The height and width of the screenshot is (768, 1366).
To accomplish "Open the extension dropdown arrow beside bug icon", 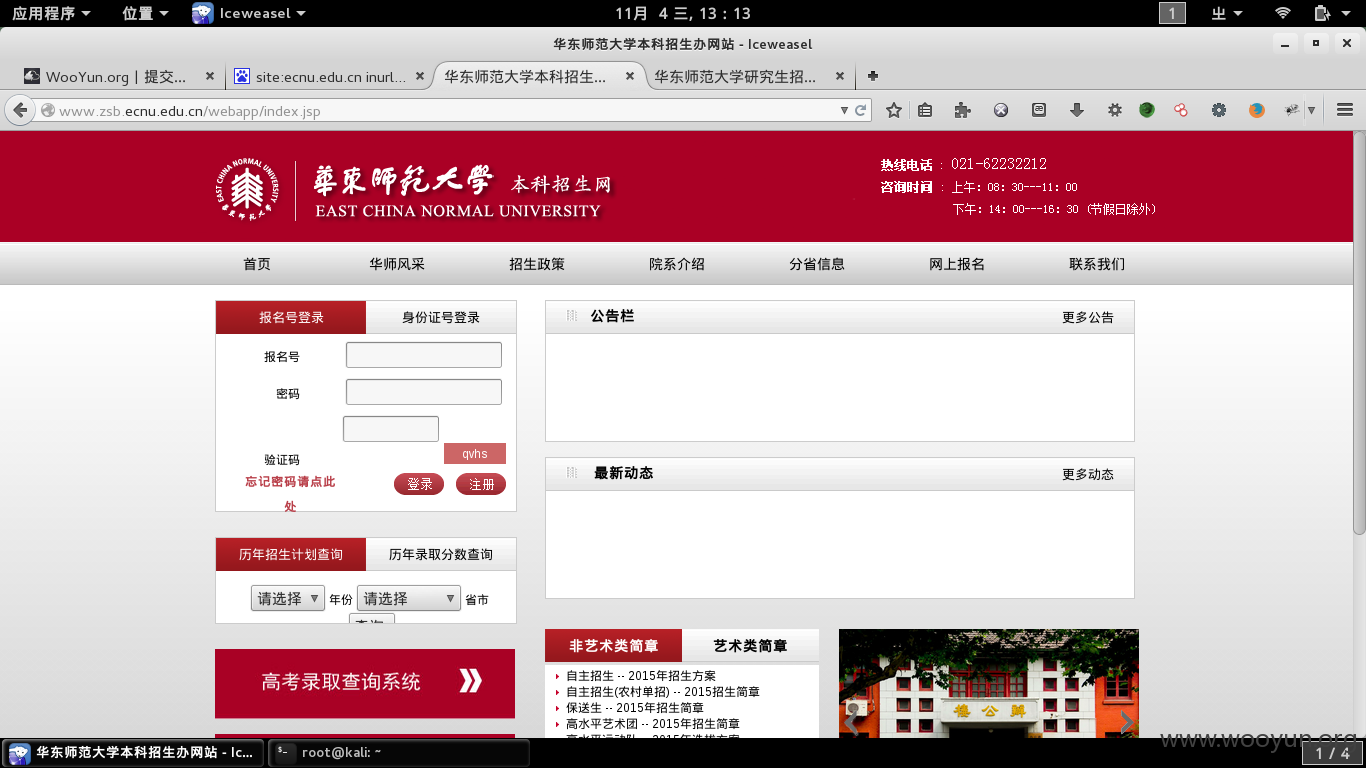I will pos(1311,111).
